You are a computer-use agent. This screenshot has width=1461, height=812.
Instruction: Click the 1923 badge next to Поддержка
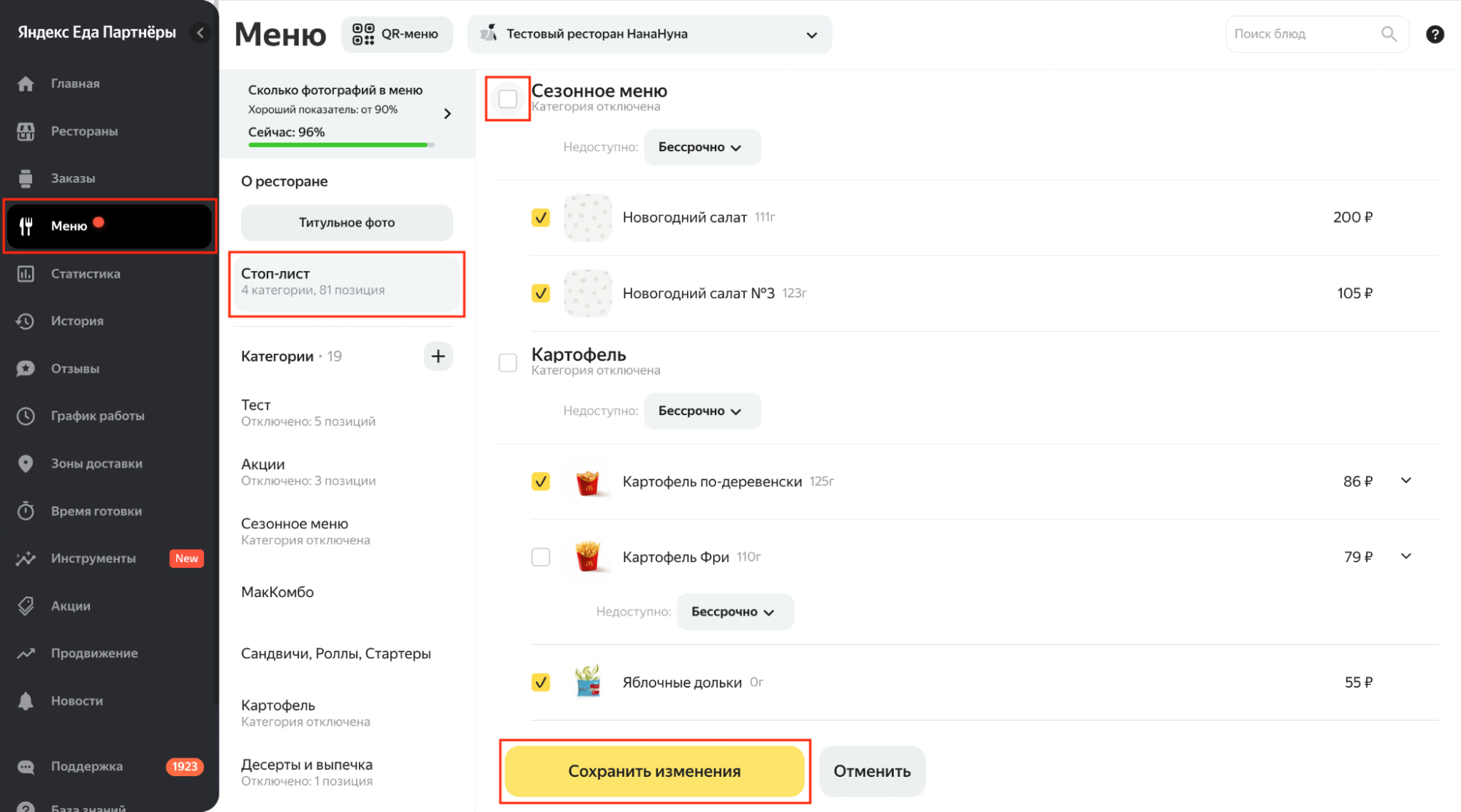tap(184, 767)
